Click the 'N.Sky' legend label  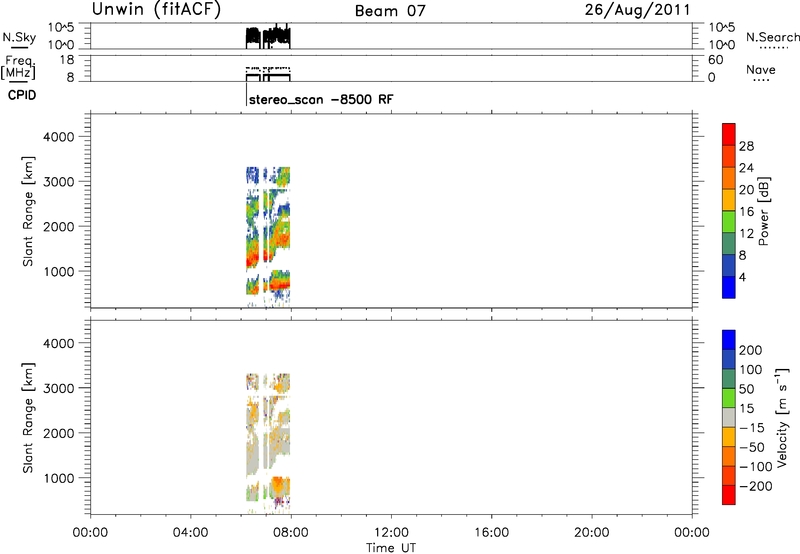point(19,37)
